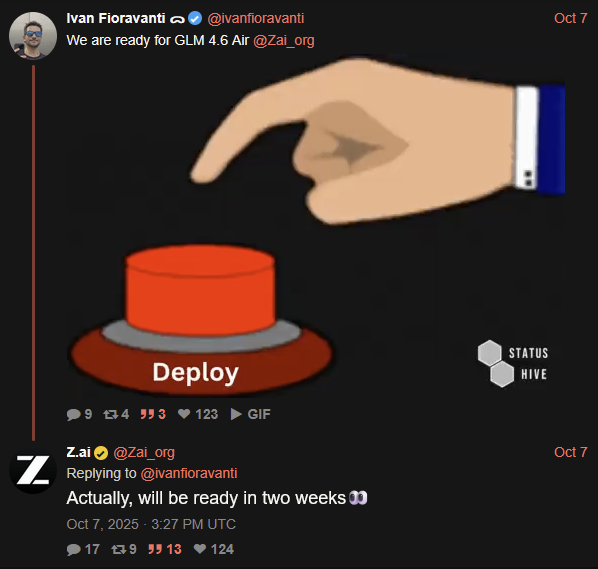Like the first tweet with 123 hearts

point(184,414)
